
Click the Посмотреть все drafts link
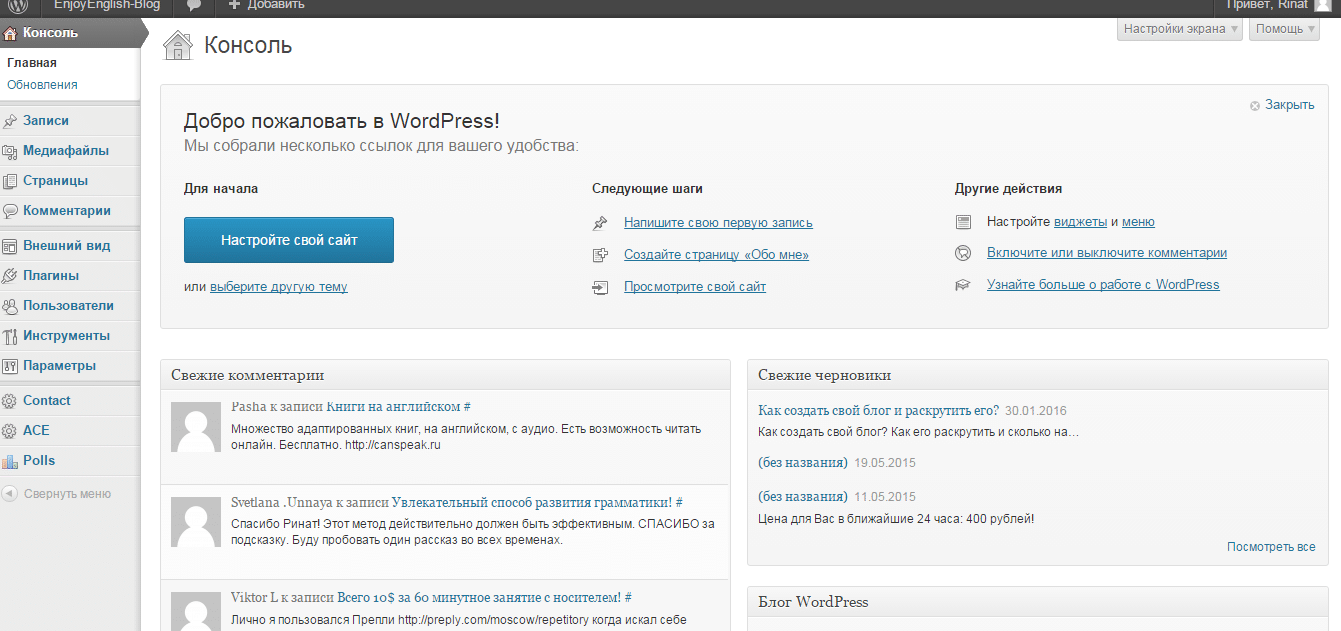[1271, 547]
